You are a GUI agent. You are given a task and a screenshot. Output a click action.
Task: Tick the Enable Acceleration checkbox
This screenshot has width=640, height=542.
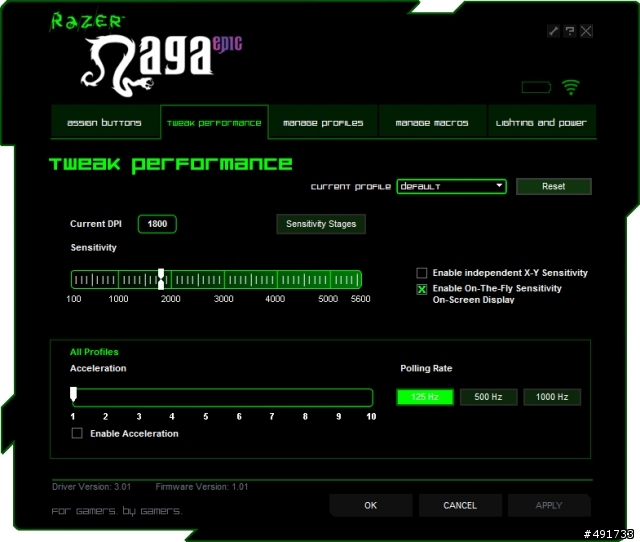77,433
